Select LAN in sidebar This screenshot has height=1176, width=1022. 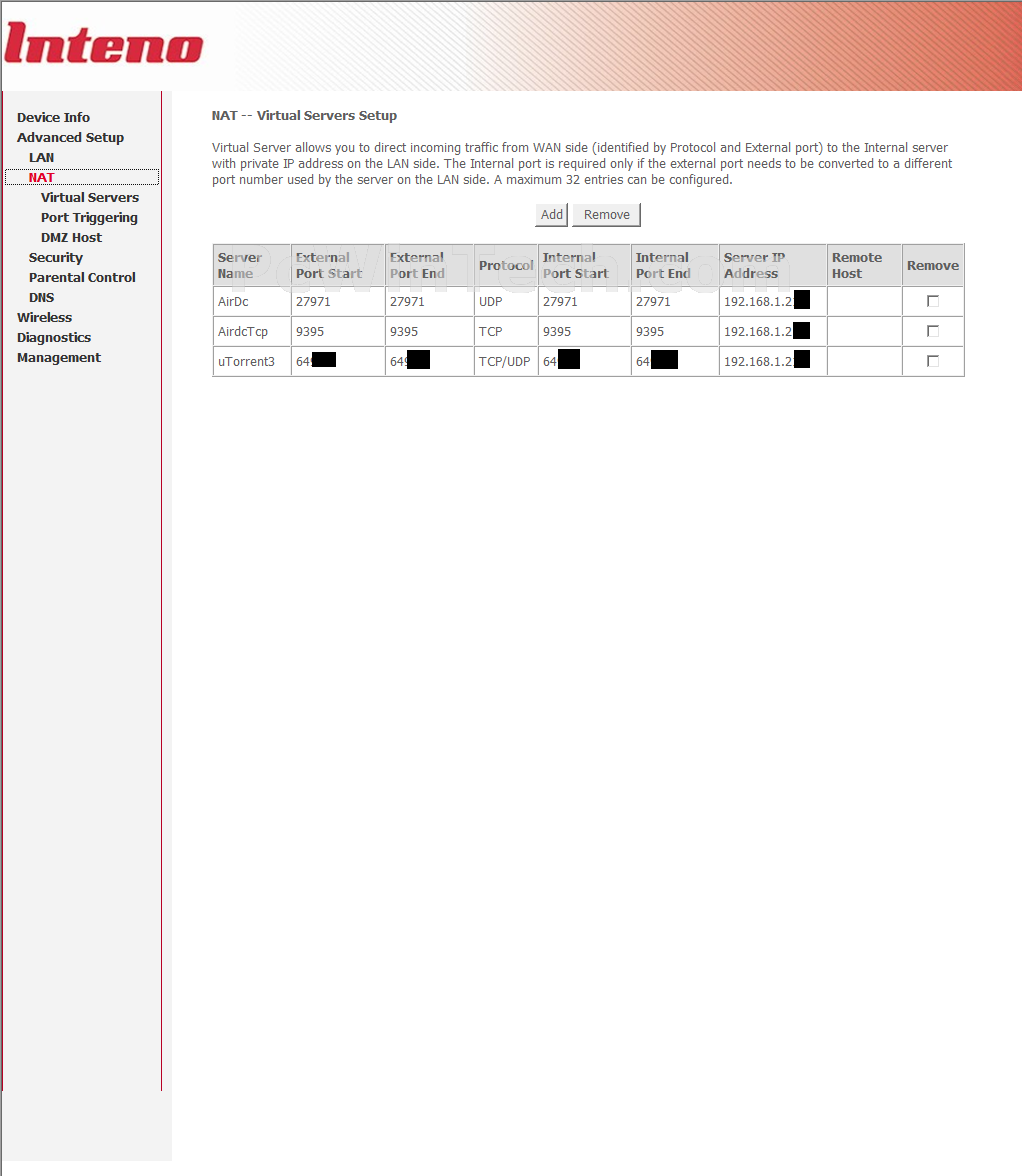pyautogui.click(x=41, y=158)
